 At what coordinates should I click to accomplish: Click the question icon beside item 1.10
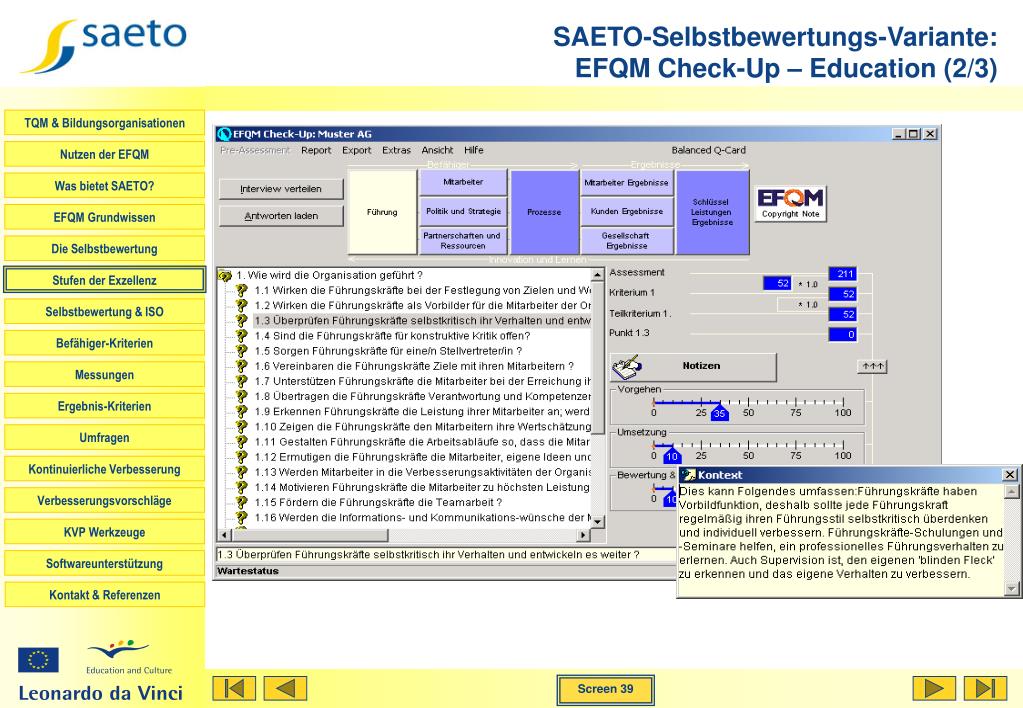click(241, 427)
